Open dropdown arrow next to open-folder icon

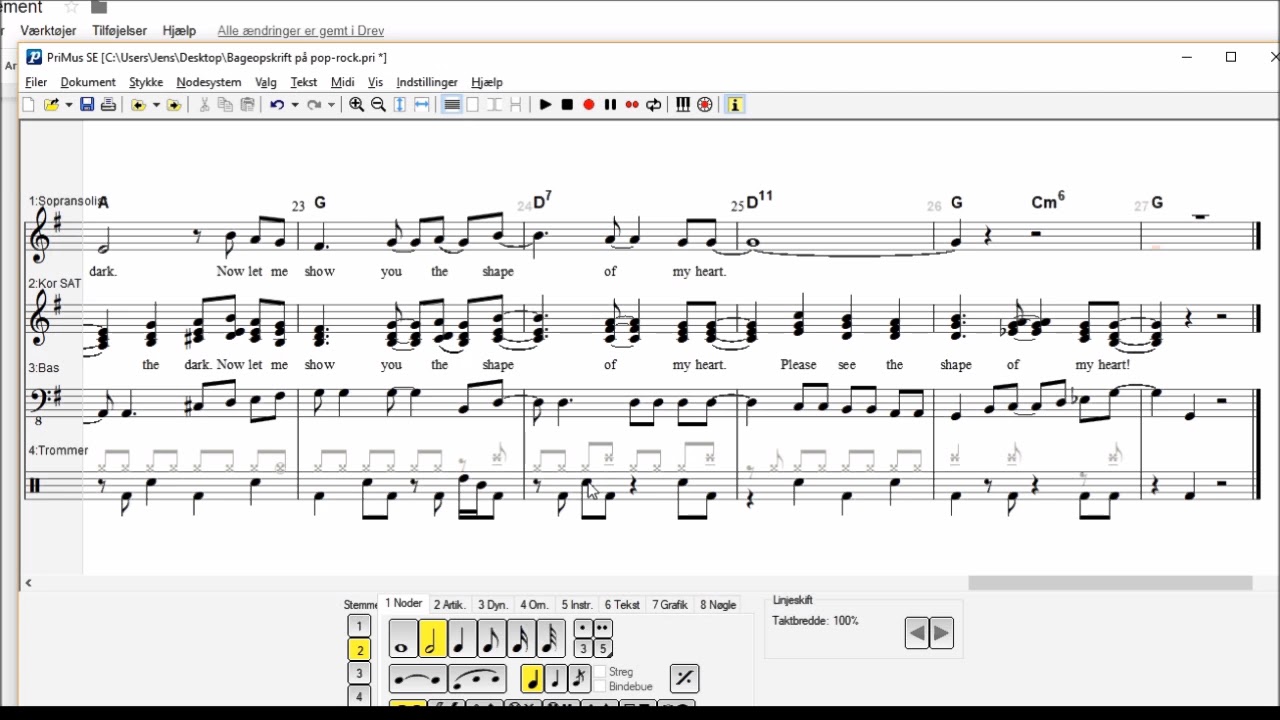coord(69,105)
